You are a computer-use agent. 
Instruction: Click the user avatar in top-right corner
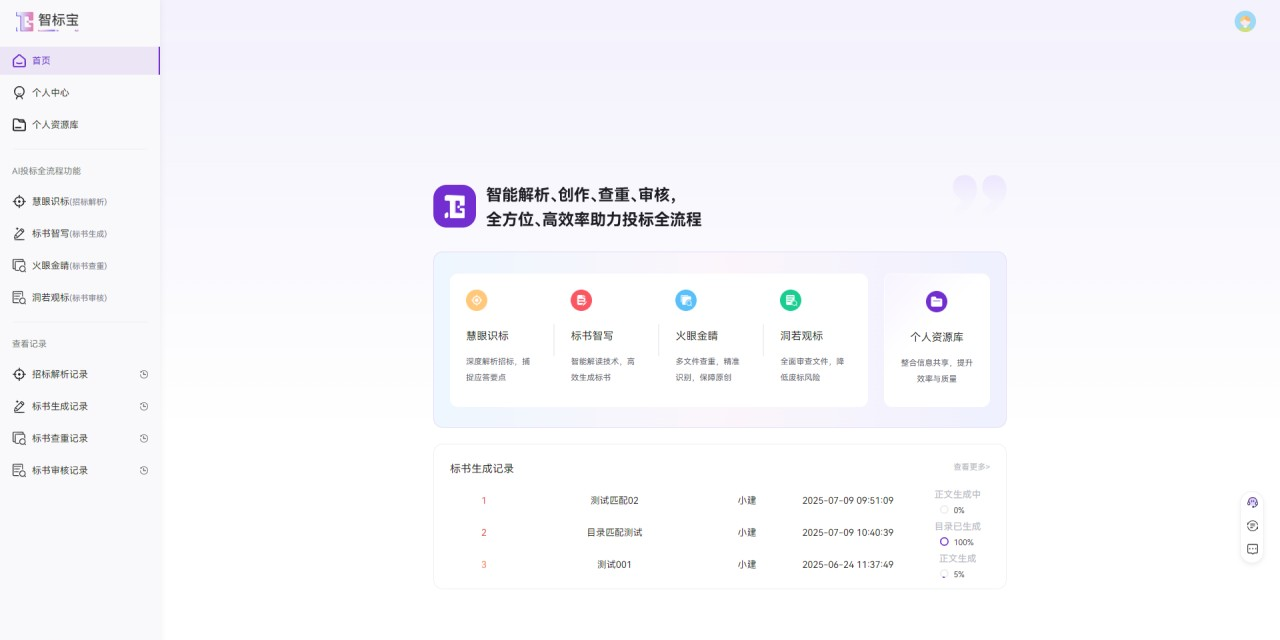[x=1245, y=22]
